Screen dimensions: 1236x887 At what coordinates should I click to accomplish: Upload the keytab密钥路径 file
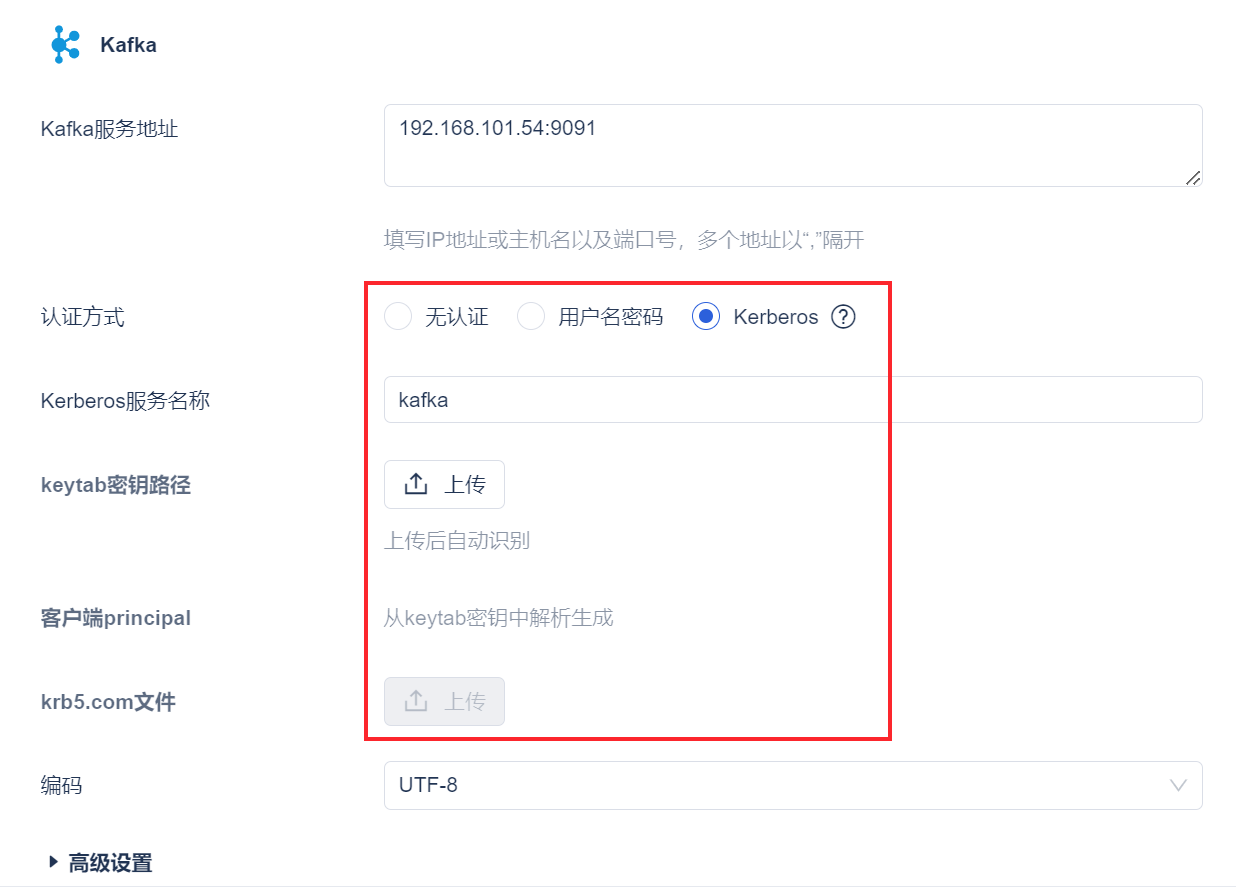(444, 485)
